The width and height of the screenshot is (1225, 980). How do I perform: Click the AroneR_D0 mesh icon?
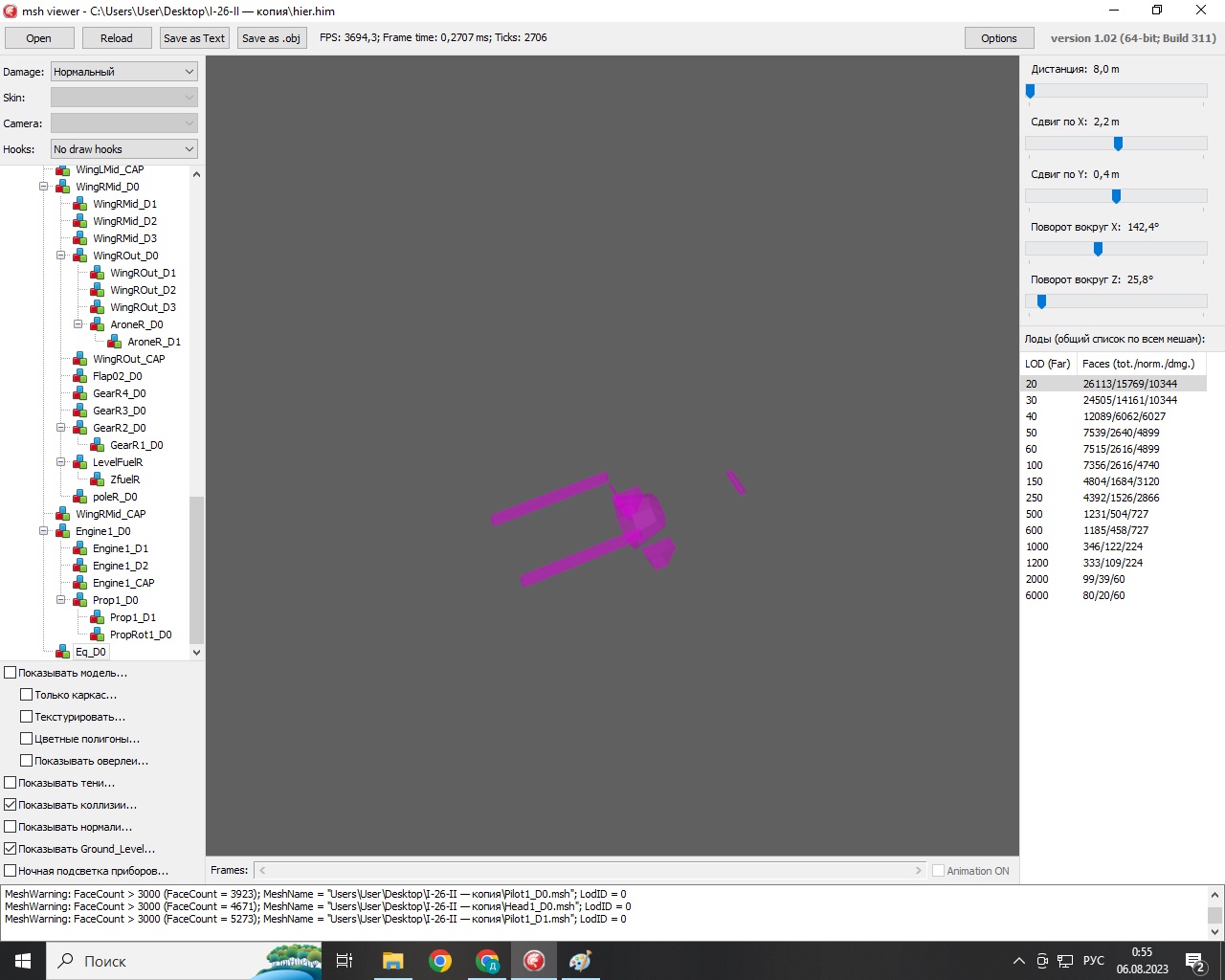98,324
